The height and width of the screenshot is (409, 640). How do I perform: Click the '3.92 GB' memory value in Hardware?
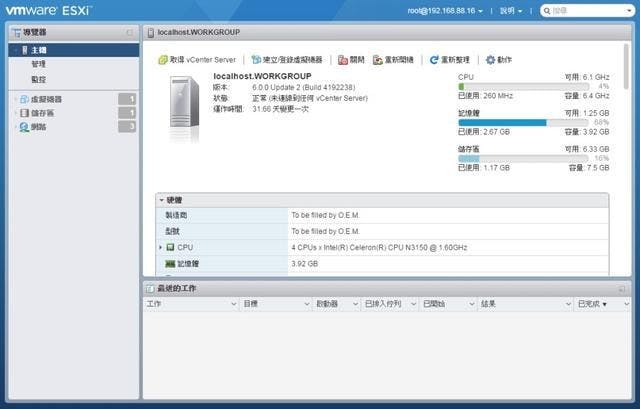(x=304, y=264)
